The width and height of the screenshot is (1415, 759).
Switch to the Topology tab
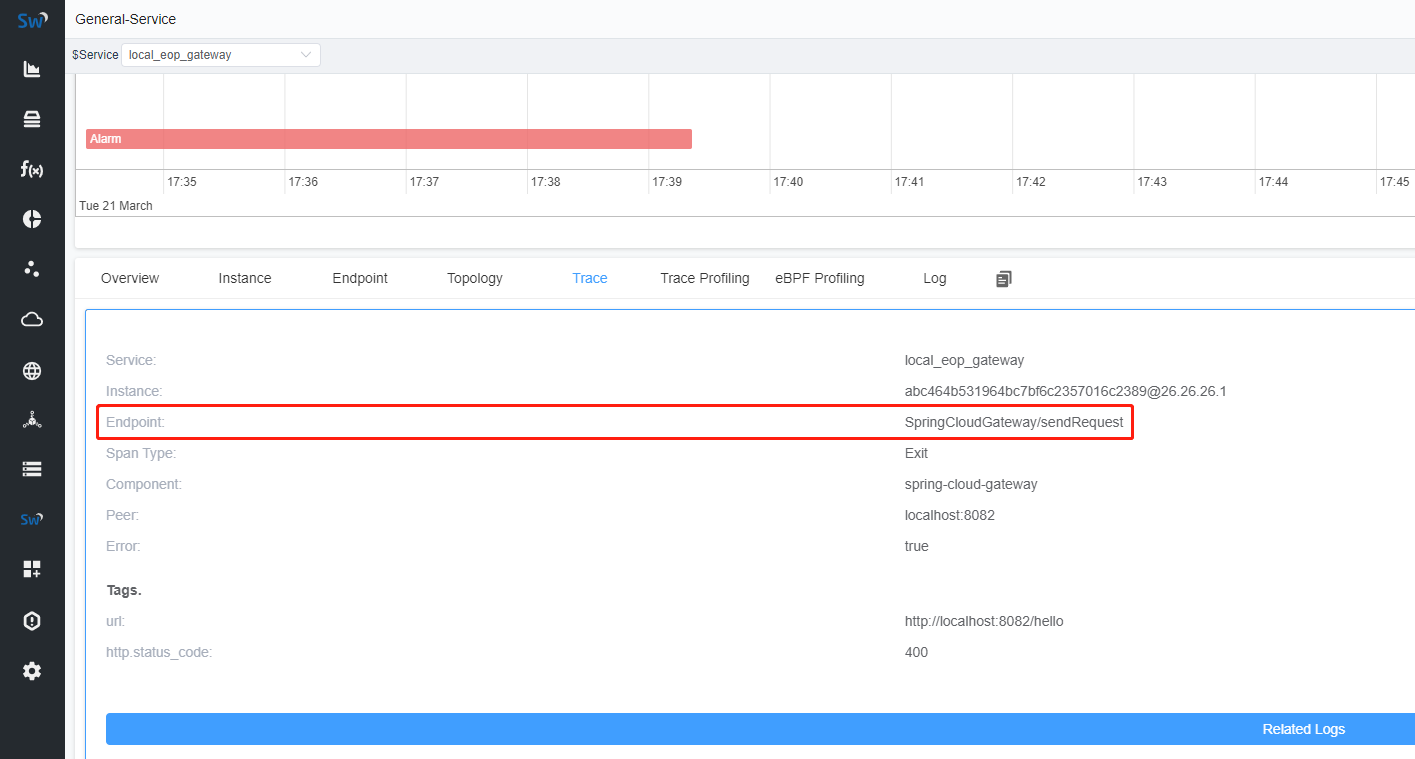pos(474,278)
